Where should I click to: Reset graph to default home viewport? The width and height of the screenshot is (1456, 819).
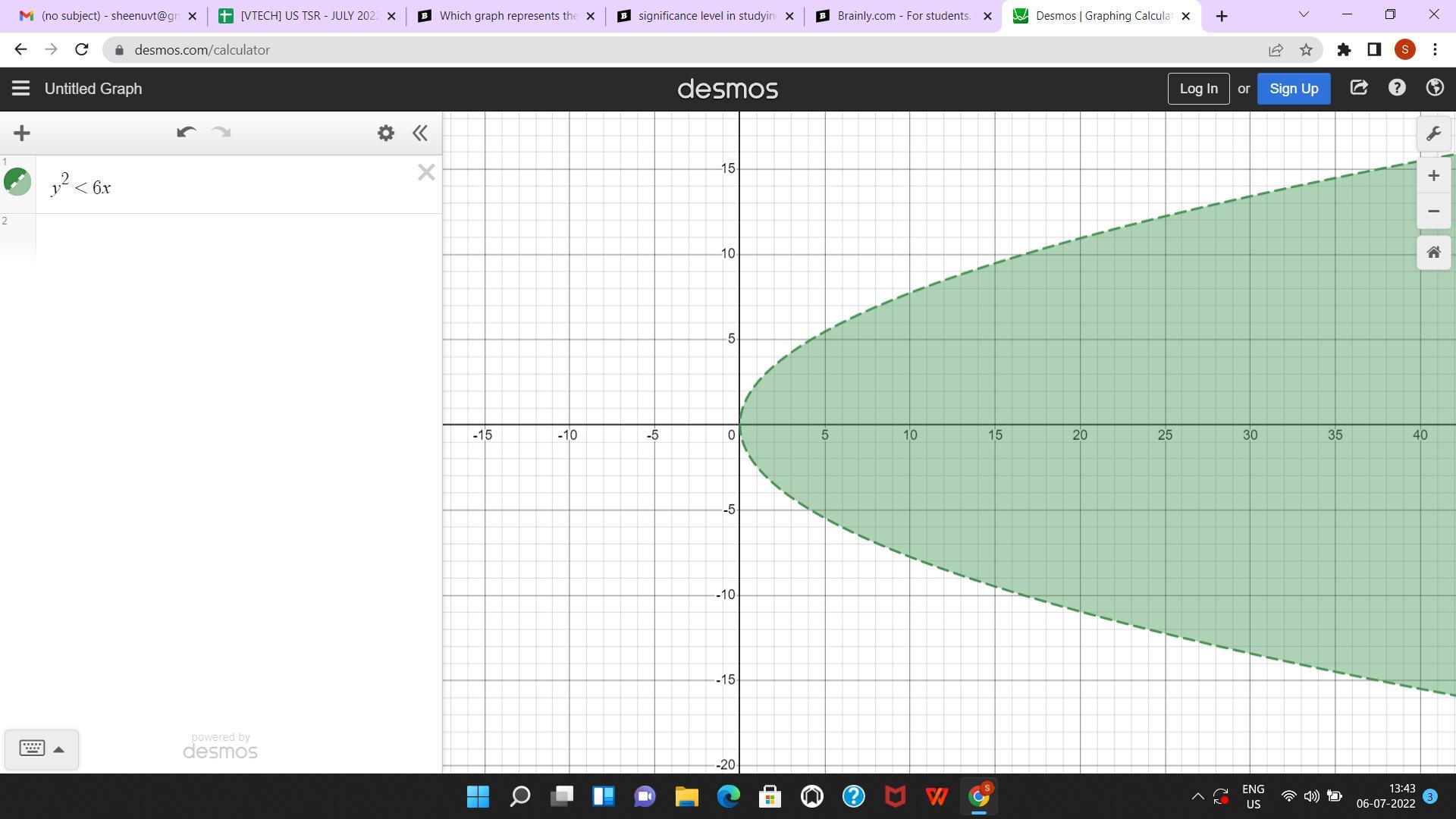1432,253
